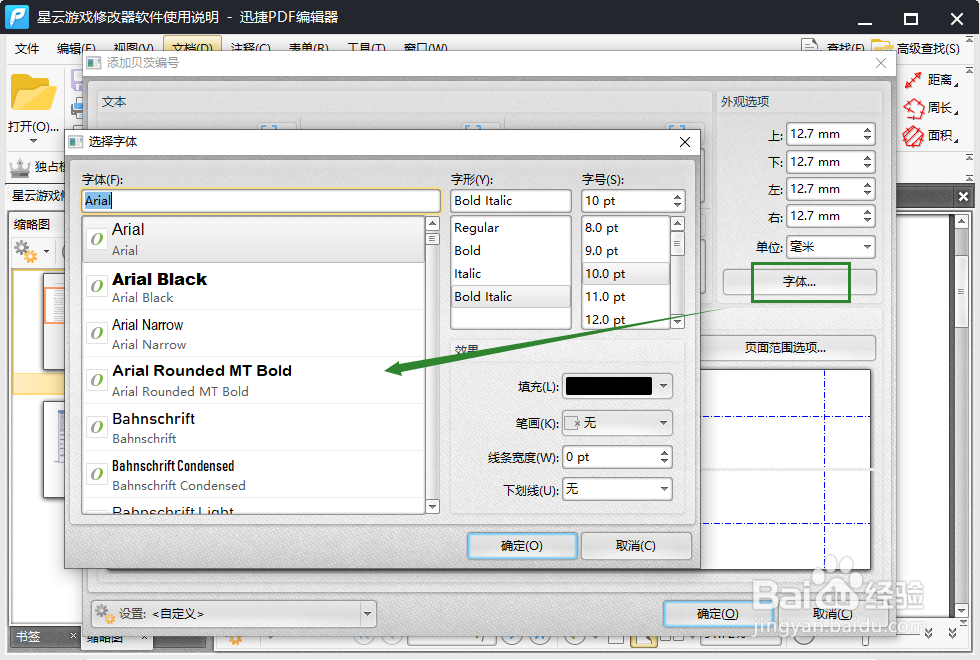Screen dimensions: 980x660
Task: Close the document tab with X
Action: (x=963, y=196)
